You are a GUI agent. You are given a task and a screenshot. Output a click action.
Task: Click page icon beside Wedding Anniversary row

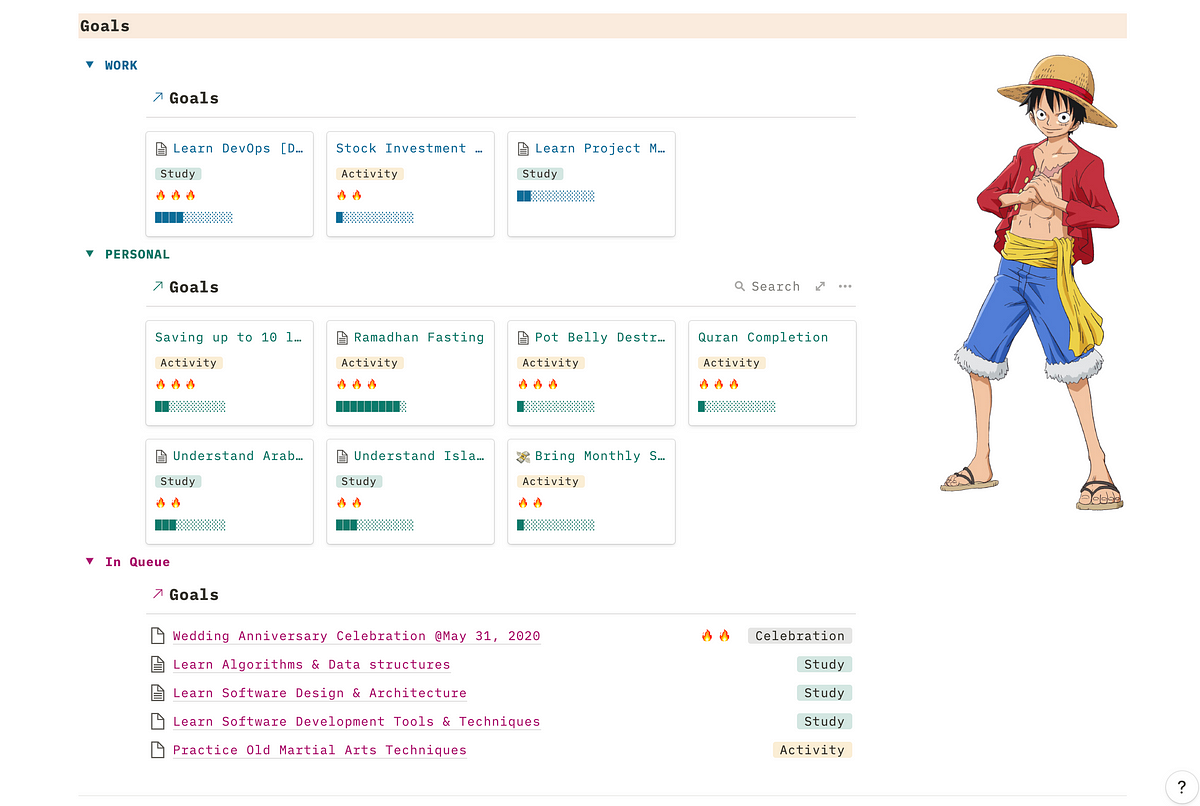point(156,636)
